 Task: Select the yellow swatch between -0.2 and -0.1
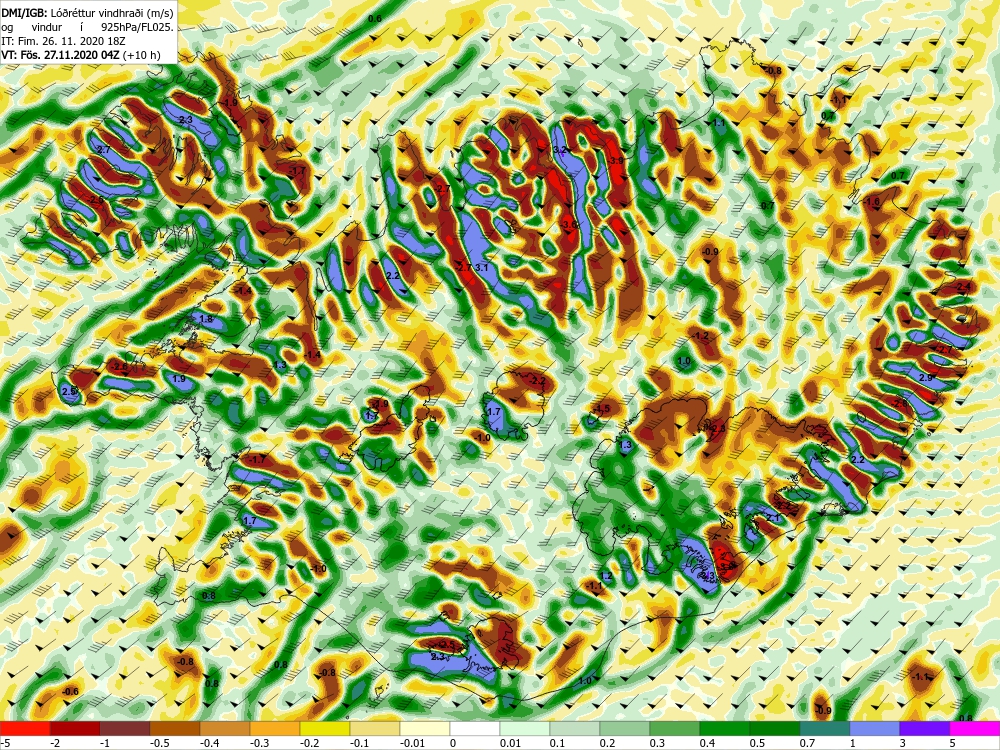[325, 728]
